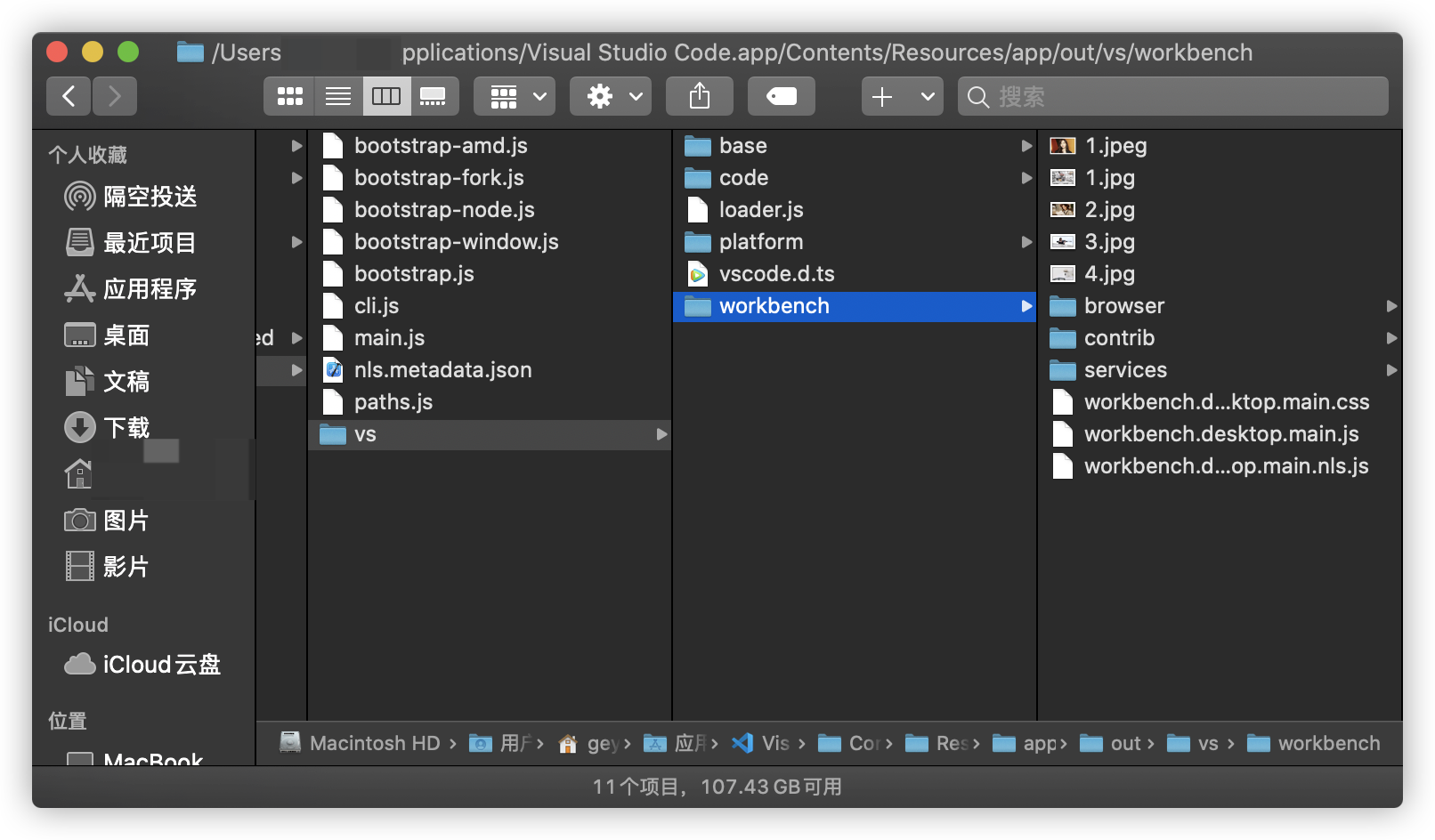The image size is (1435, 840).
Task: Expand the browser folder arrow
Action: coord(1391,306)
